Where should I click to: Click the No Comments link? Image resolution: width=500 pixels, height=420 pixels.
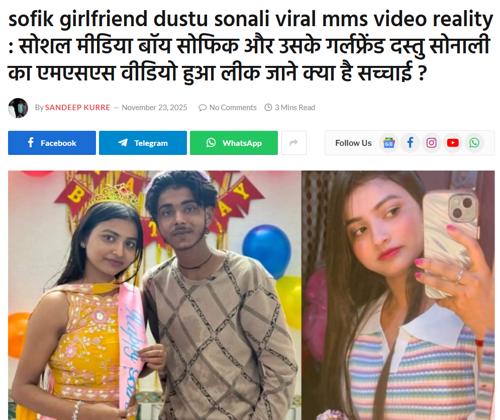click(x=233, y=107)
